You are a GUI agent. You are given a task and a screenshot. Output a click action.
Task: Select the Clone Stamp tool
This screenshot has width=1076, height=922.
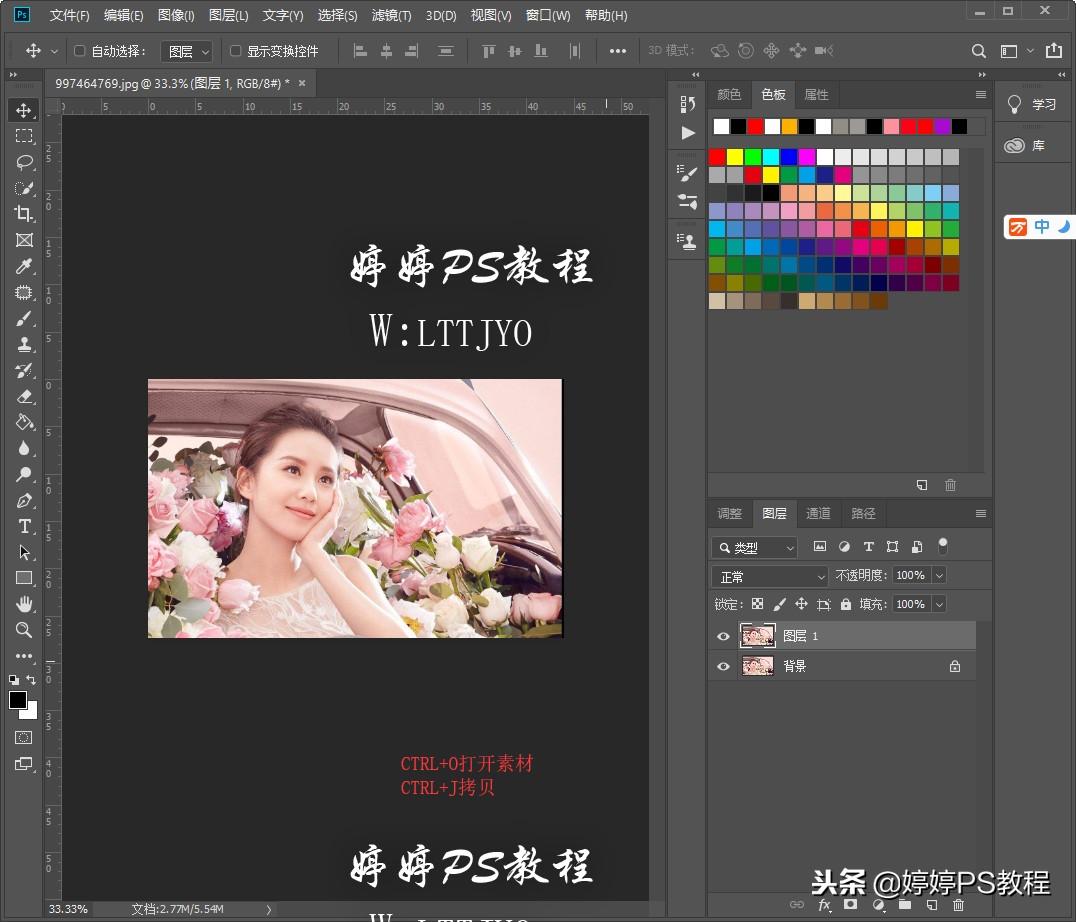pos(24,344)
